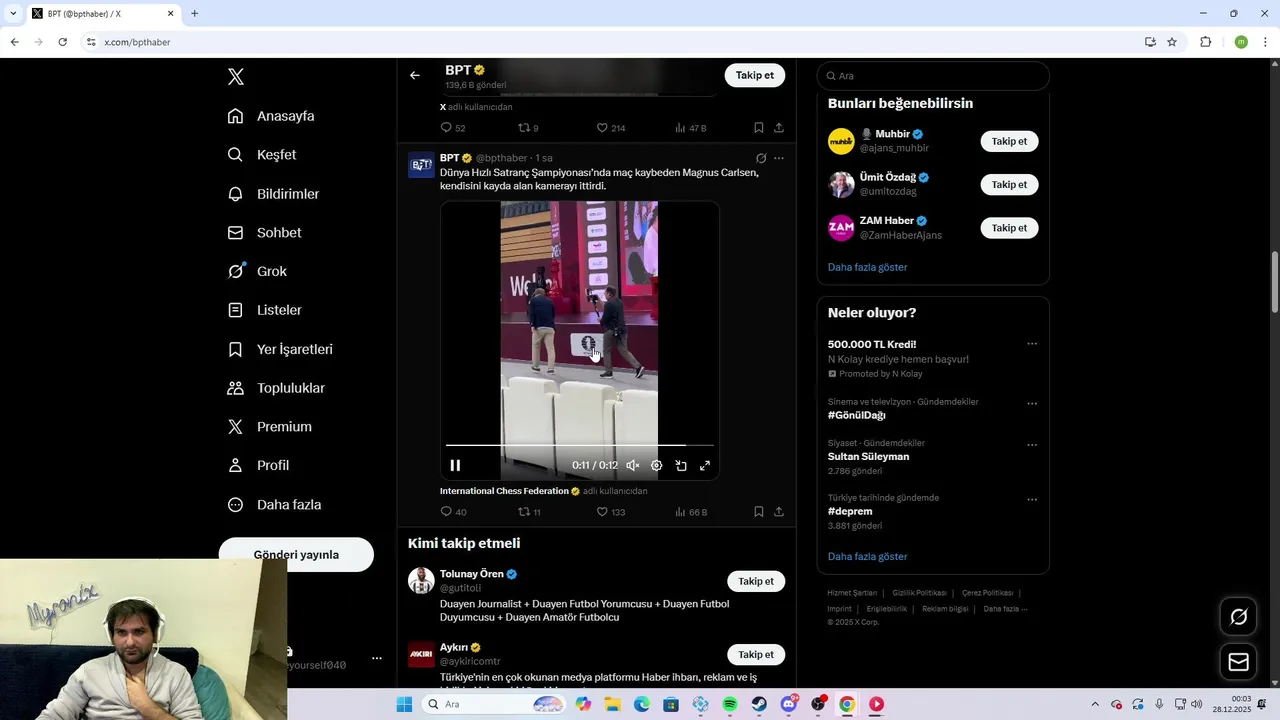Reply to Magnus Carlsen post (40)

click(453, 512)
